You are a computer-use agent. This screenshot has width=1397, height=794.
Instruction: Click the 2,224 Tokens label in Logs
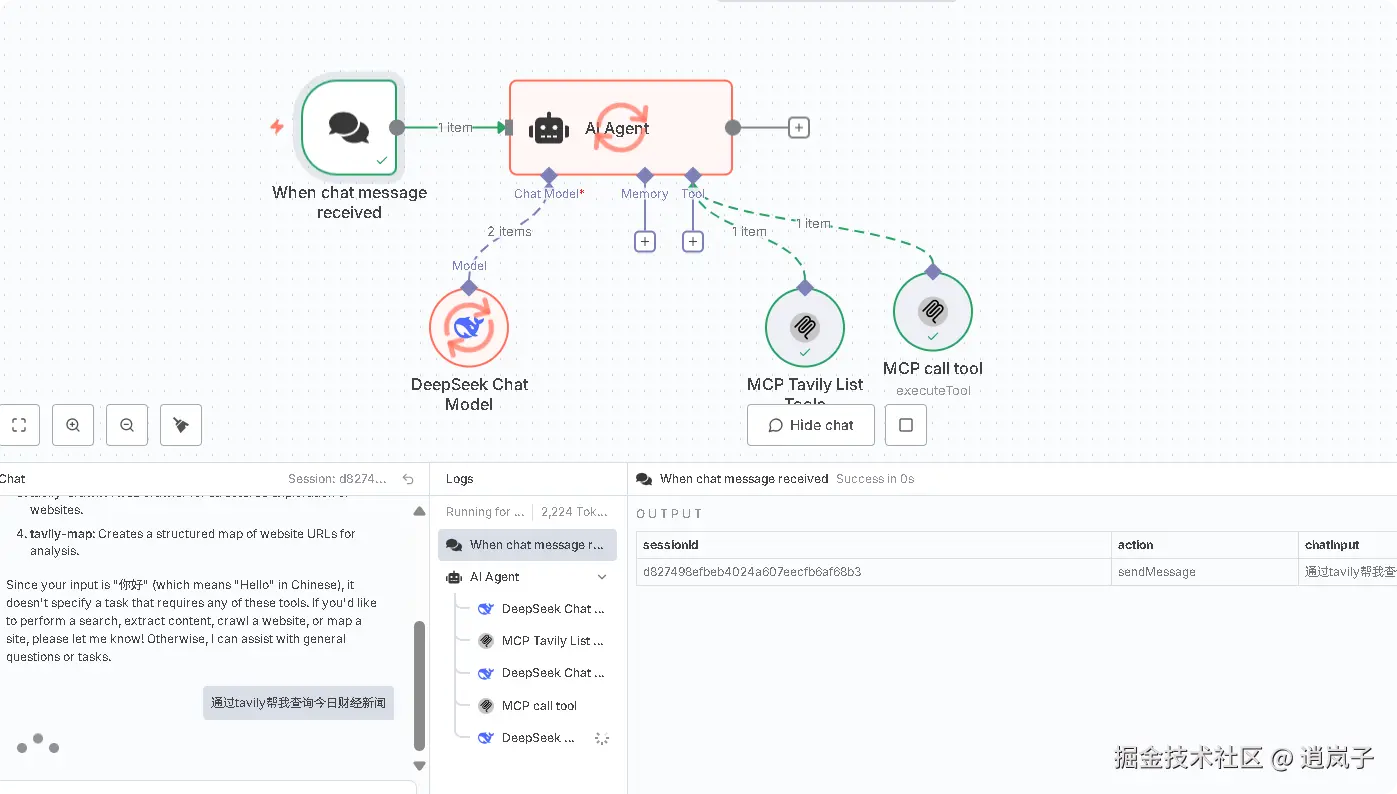coord(574,512)
